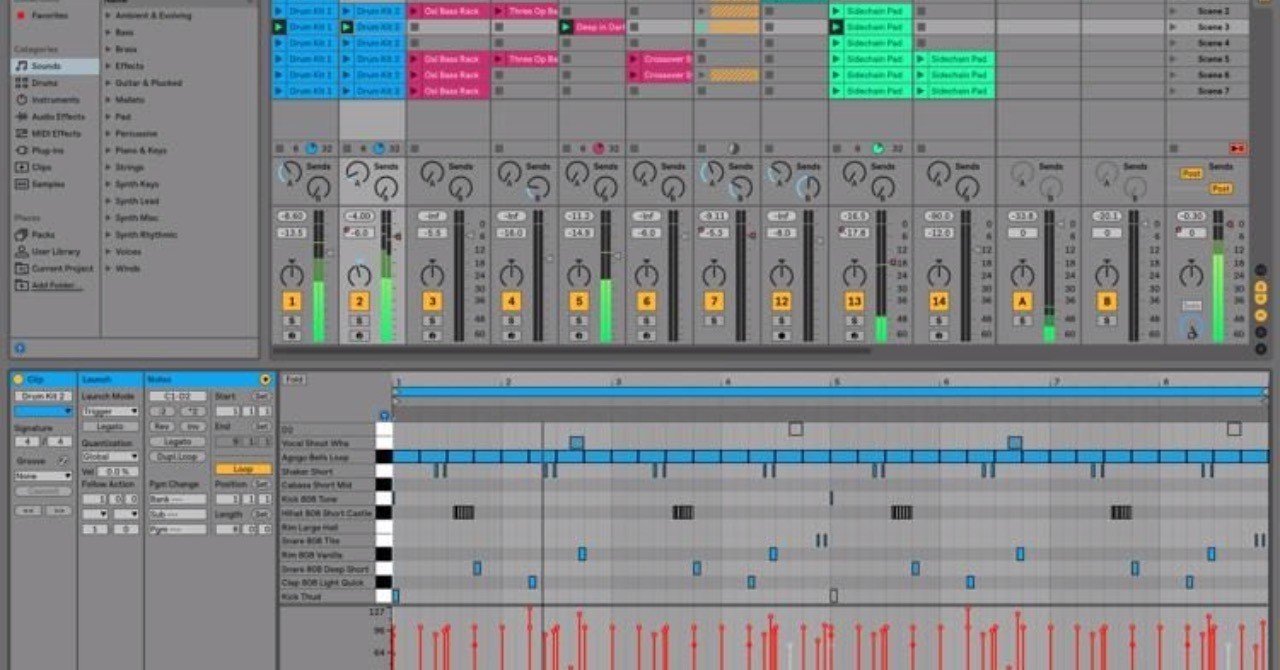This screenshot has width=1280, height=670.
Task: Click the Drums category icon in the browser
Action: click(22, 83)
